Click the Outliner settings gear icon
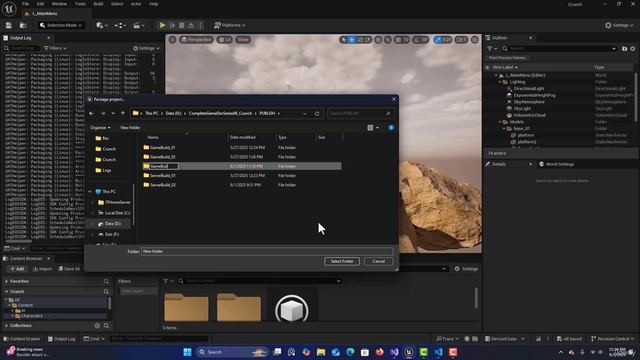This screenshot has width=640, height=360. [633, 49]
